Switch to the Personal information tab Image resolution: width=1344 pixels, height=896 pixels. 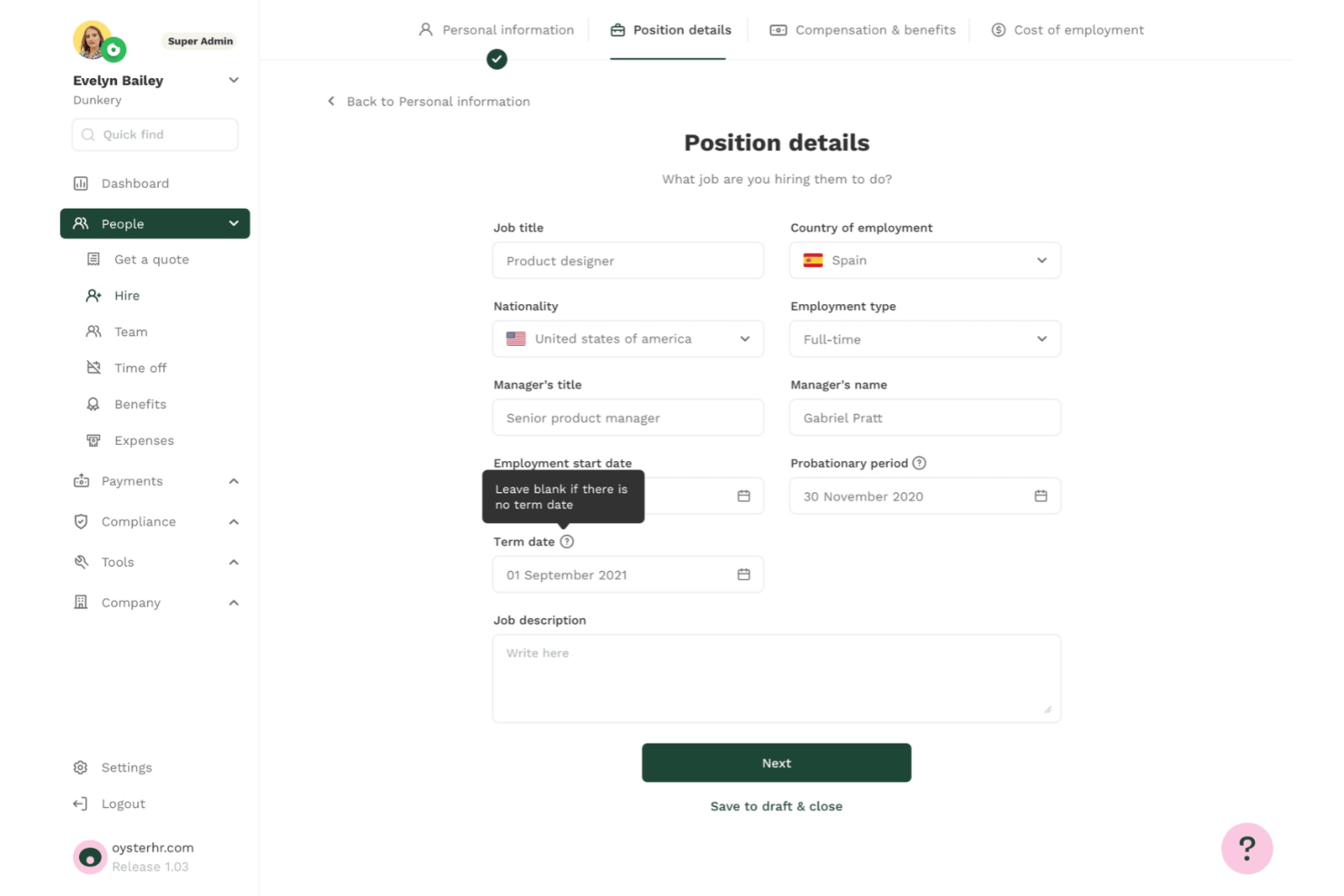point(496,30)
